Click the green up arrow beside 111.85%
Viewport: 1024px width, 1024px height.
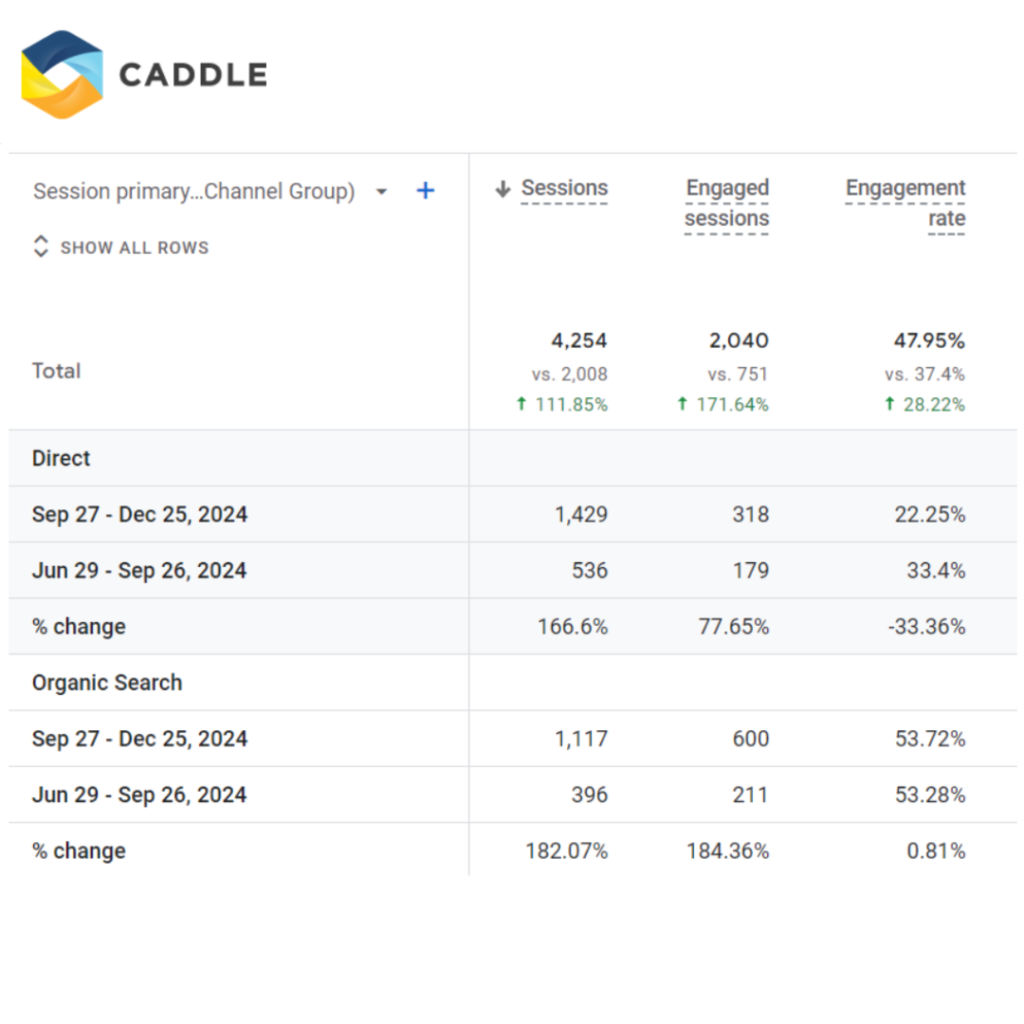click(x=521, y=405)
